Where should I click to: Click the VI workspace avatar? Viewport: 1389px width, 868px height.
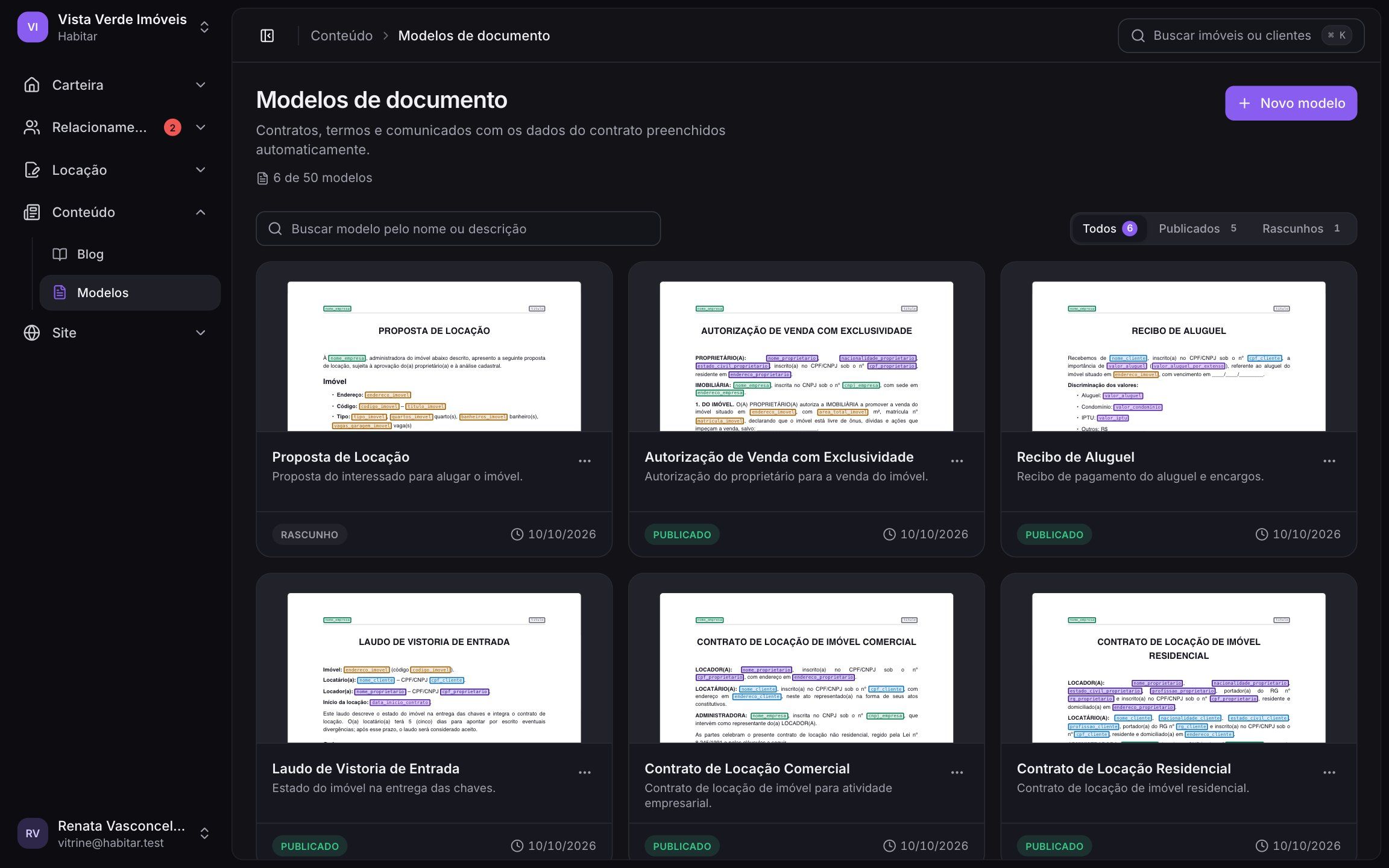[x=33, y=27]
